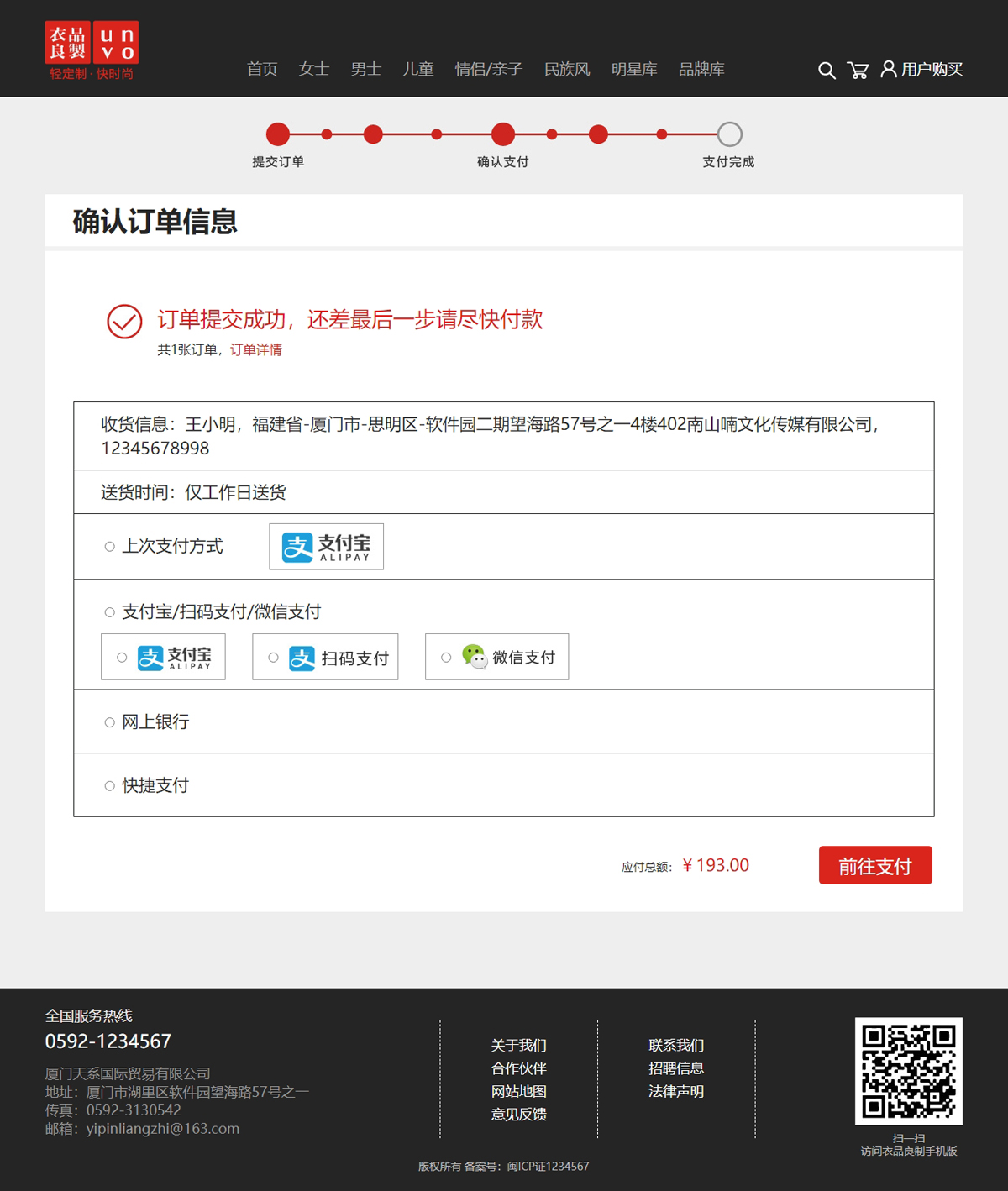Click the 送货时间:仅工作日送货 row
Image resolution: width=1008 pixels, height=1191 pixels.
tap(504, 492)
